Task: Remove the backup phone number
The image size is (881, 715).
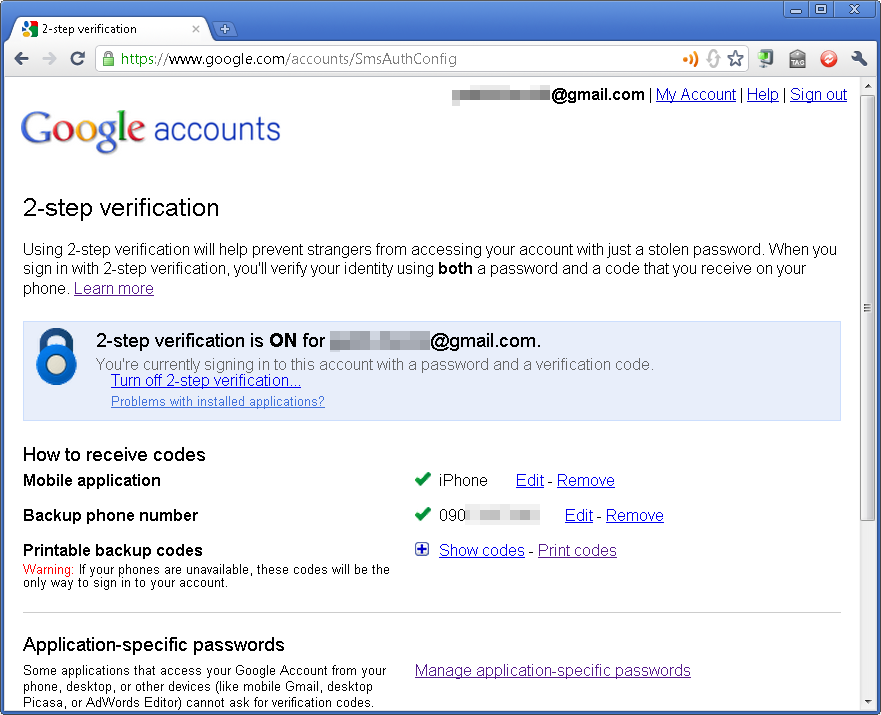Action: click(x=634, y=515)
